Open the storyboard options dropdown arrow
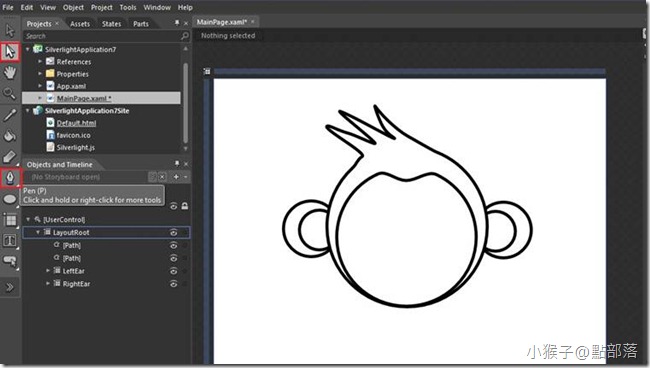Image resolution: width=650 pixels, height=368 pixels. click(186, 177)
